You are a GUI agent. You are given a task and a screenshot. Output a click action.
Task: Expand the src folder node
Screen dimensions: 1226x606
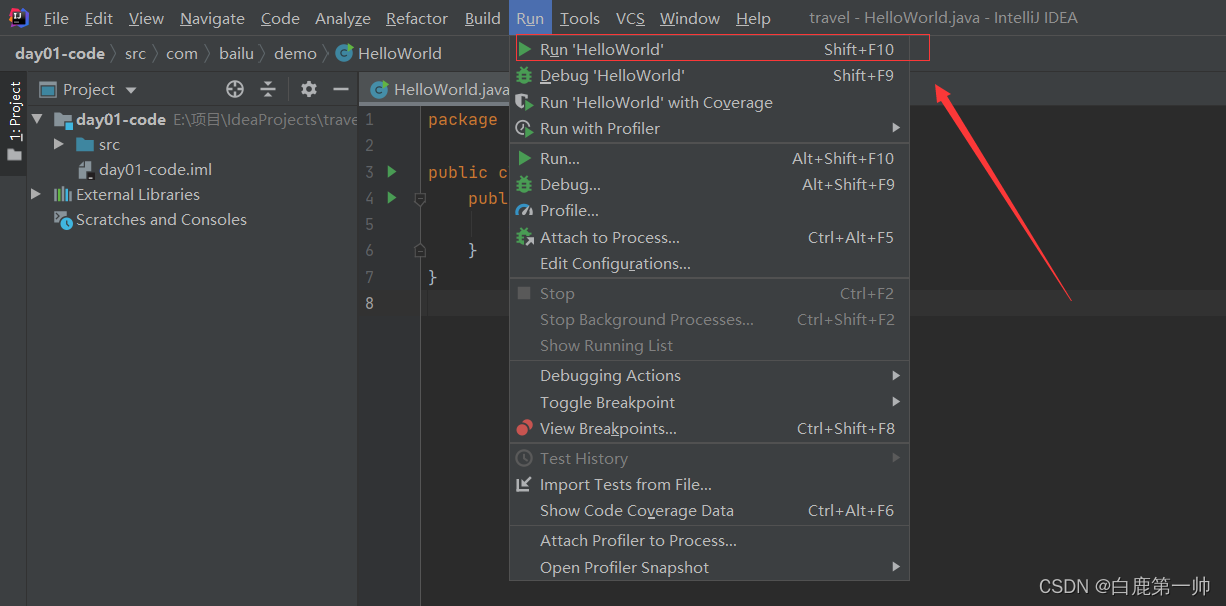[59, 145]
